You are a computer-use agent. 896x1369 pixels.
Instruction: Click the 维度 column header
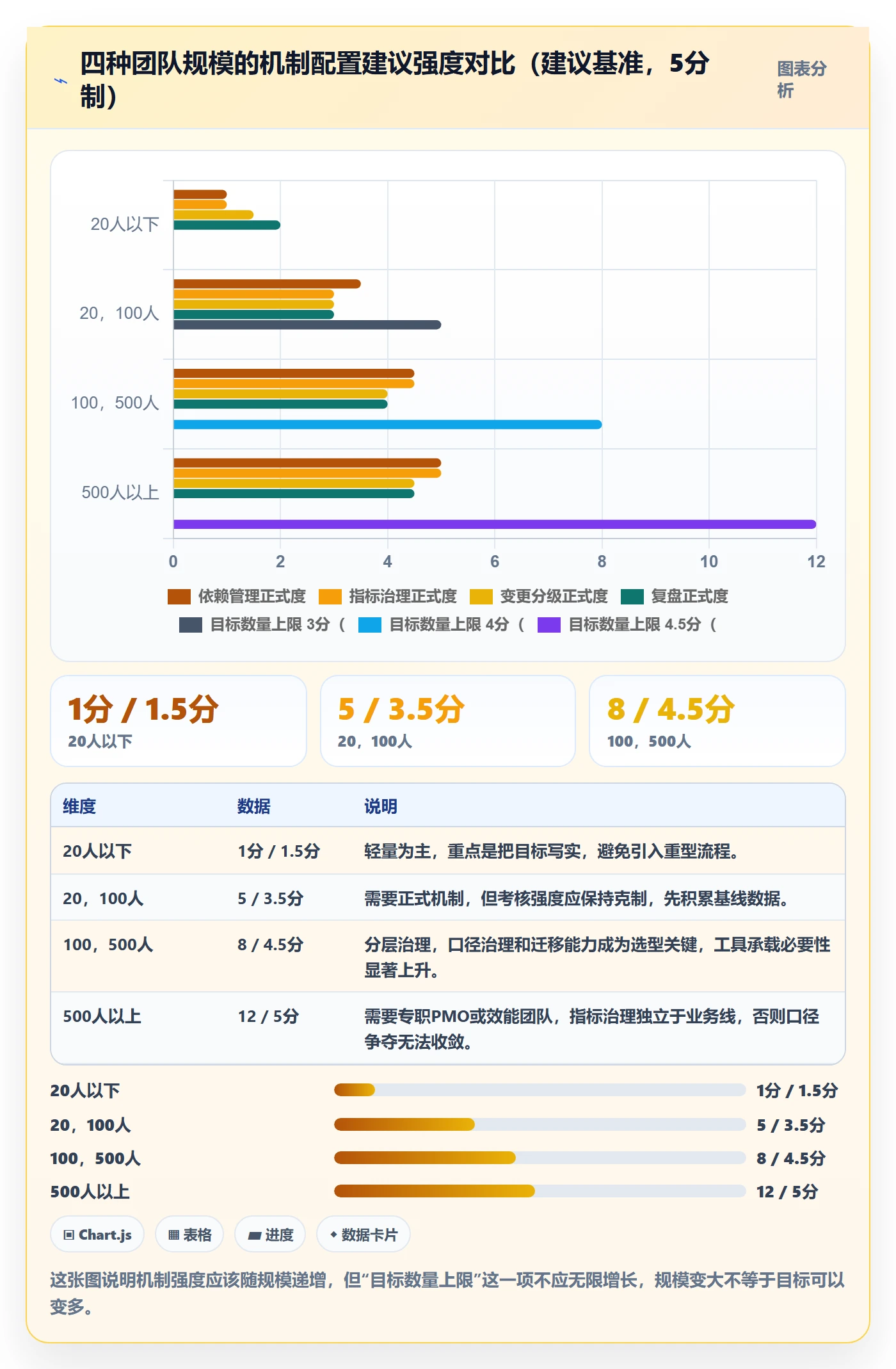[x=79, y=806]
